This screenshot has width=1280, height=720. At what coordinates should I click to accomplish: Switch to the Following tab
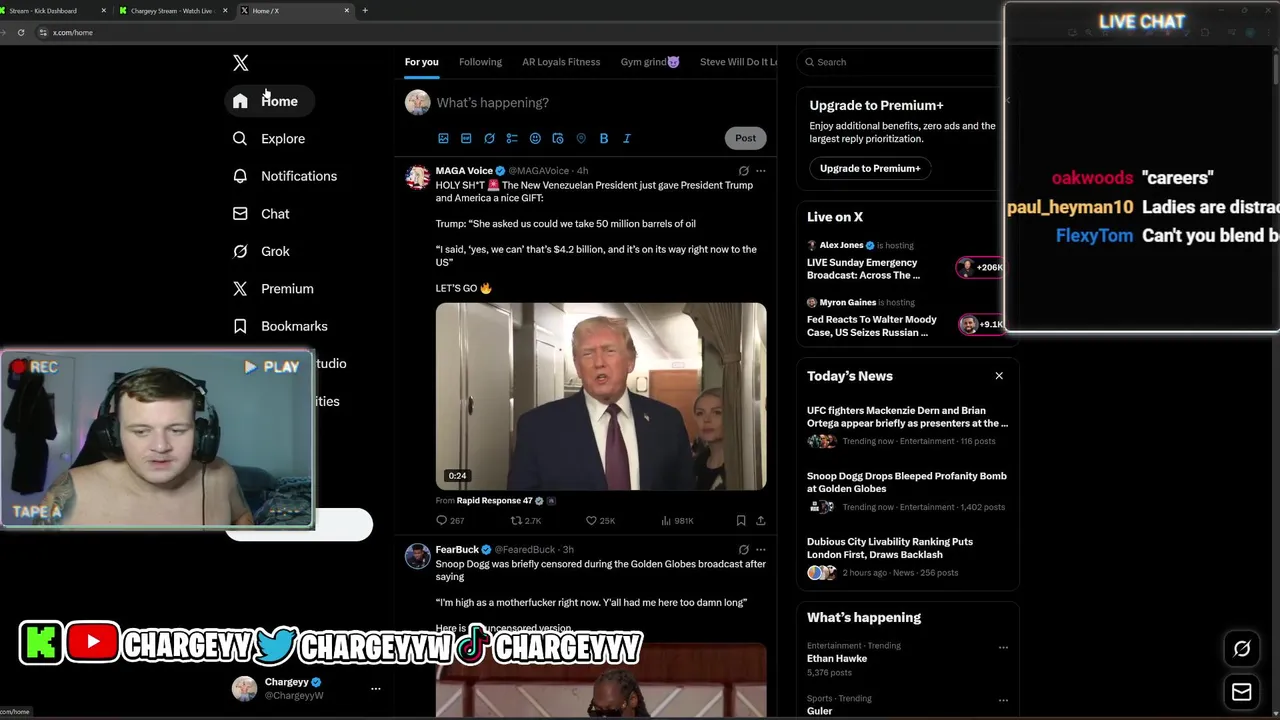pos(480,62)
